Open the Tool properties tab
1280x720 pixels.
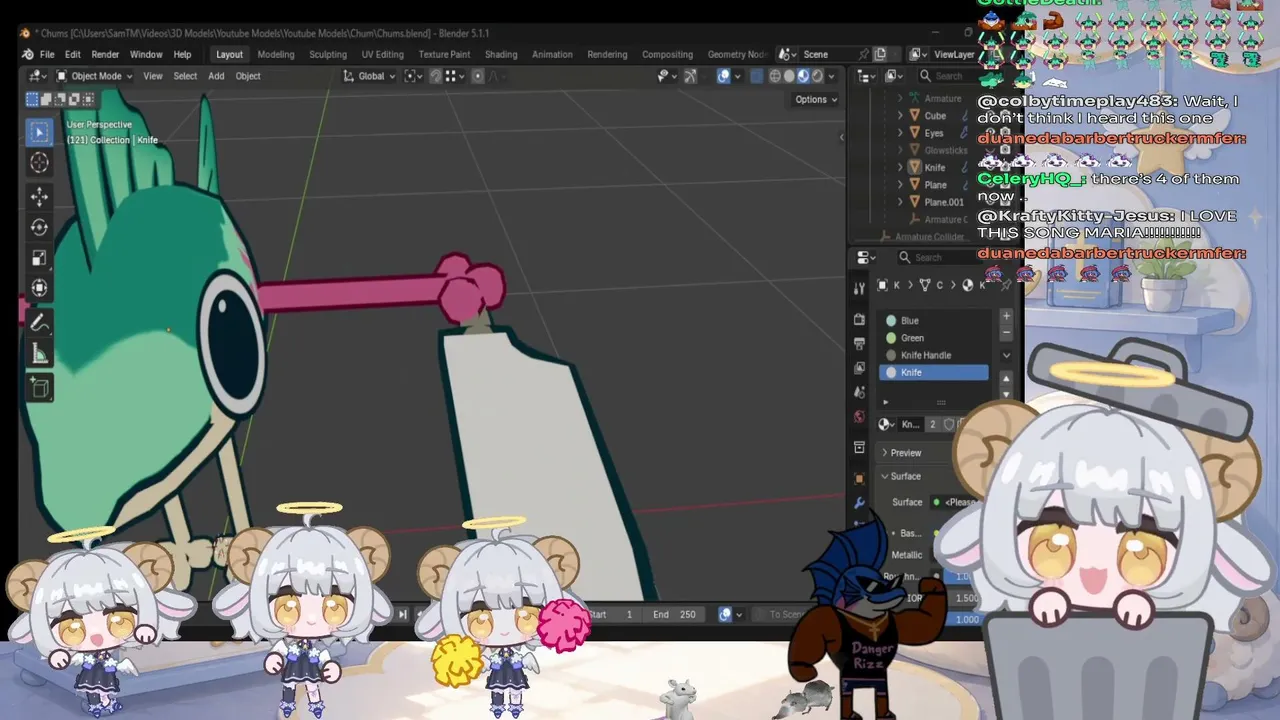tap(859, 289)
